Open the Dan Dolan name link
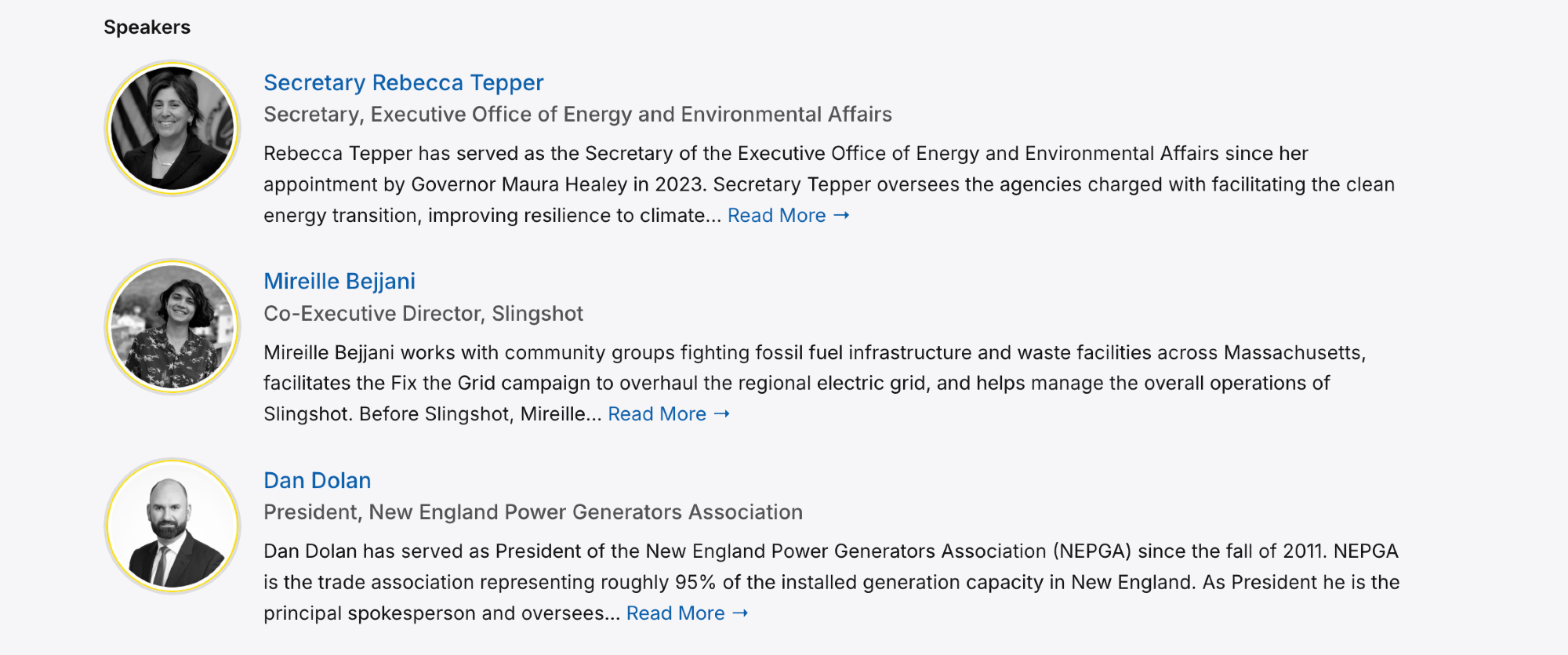The image size is (1568, 655). (317, 480)
